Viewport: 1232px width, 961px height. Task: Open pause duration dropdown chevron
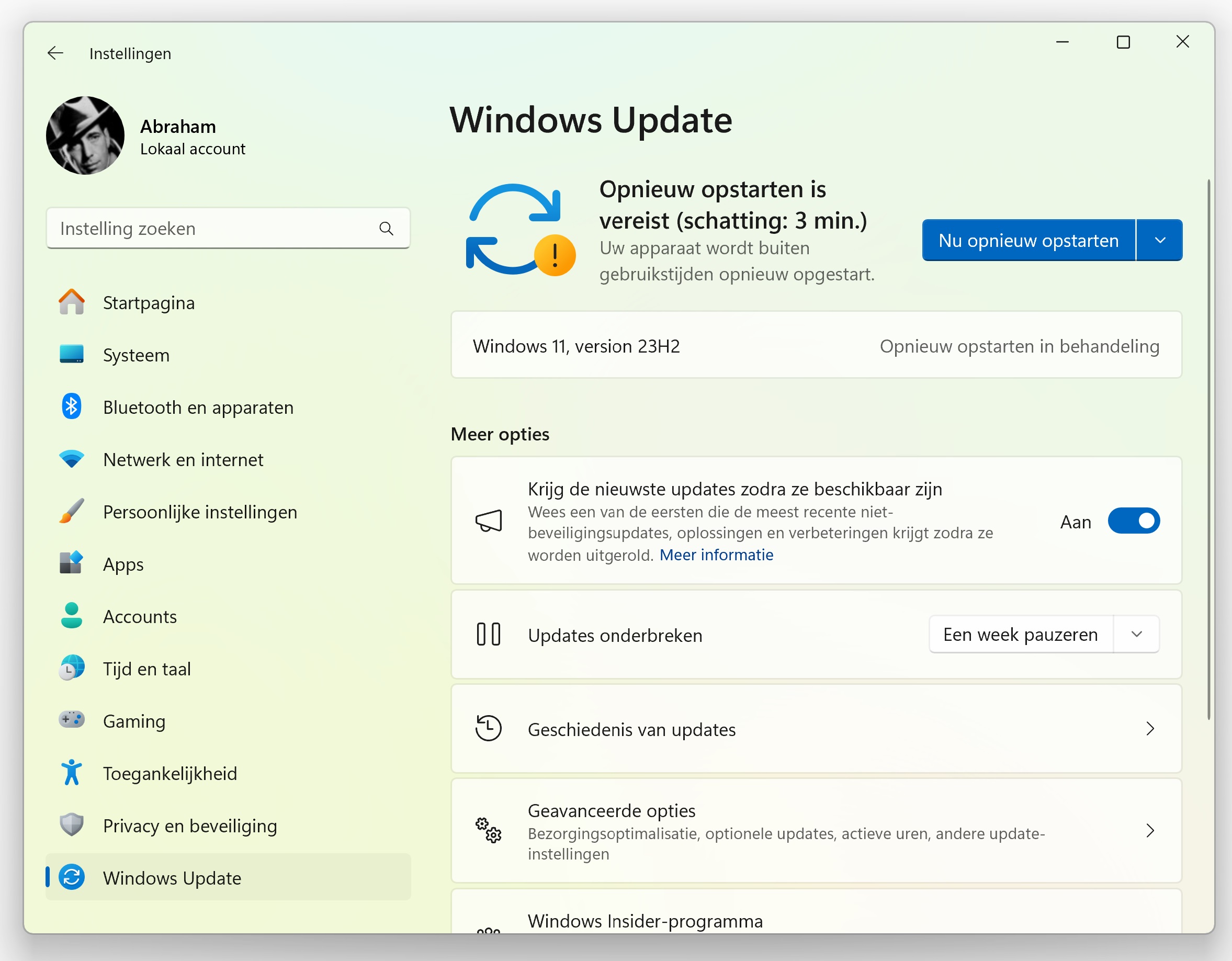click(1137, 635)
